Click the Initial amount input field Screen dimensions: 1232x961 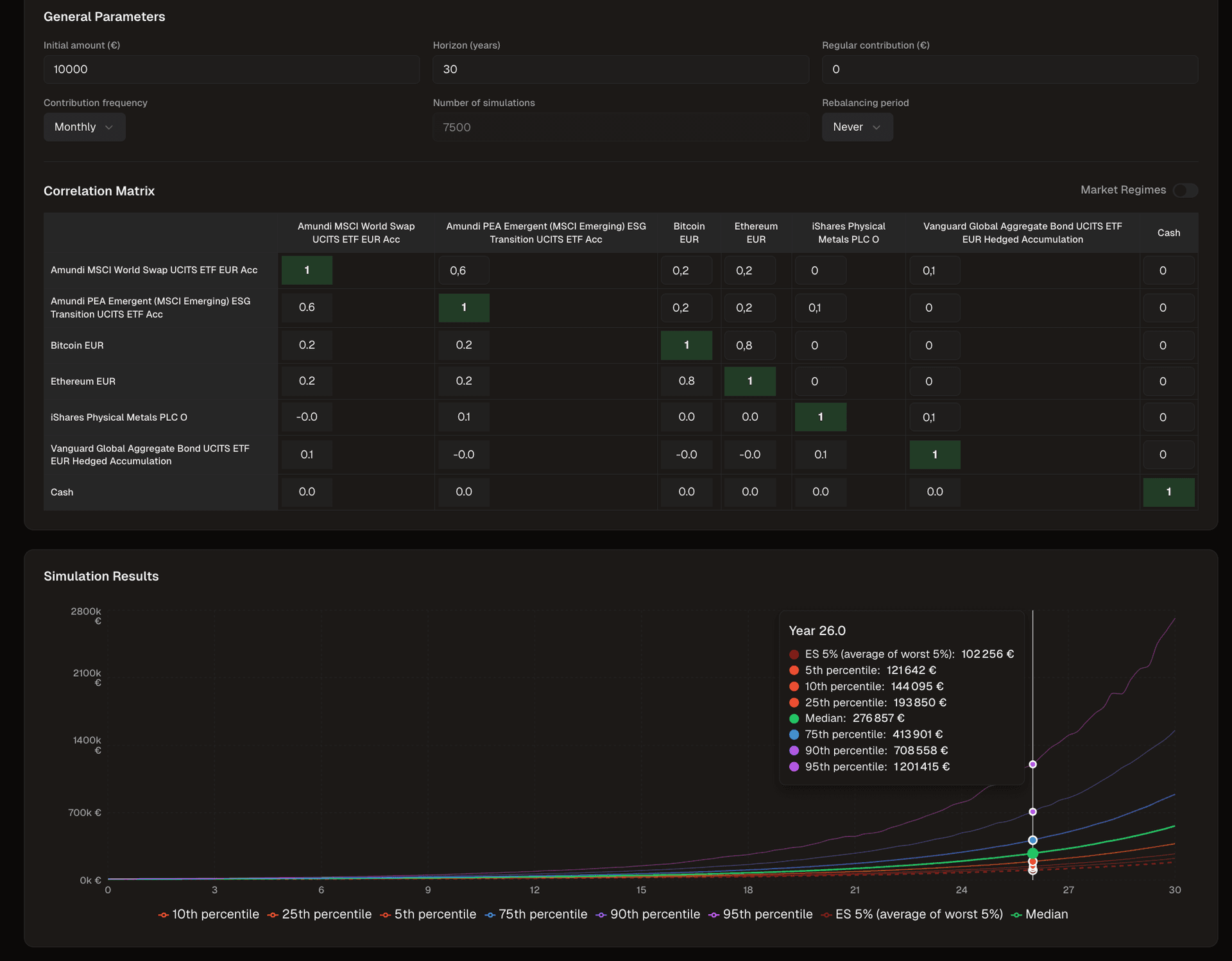click(231, 69)
